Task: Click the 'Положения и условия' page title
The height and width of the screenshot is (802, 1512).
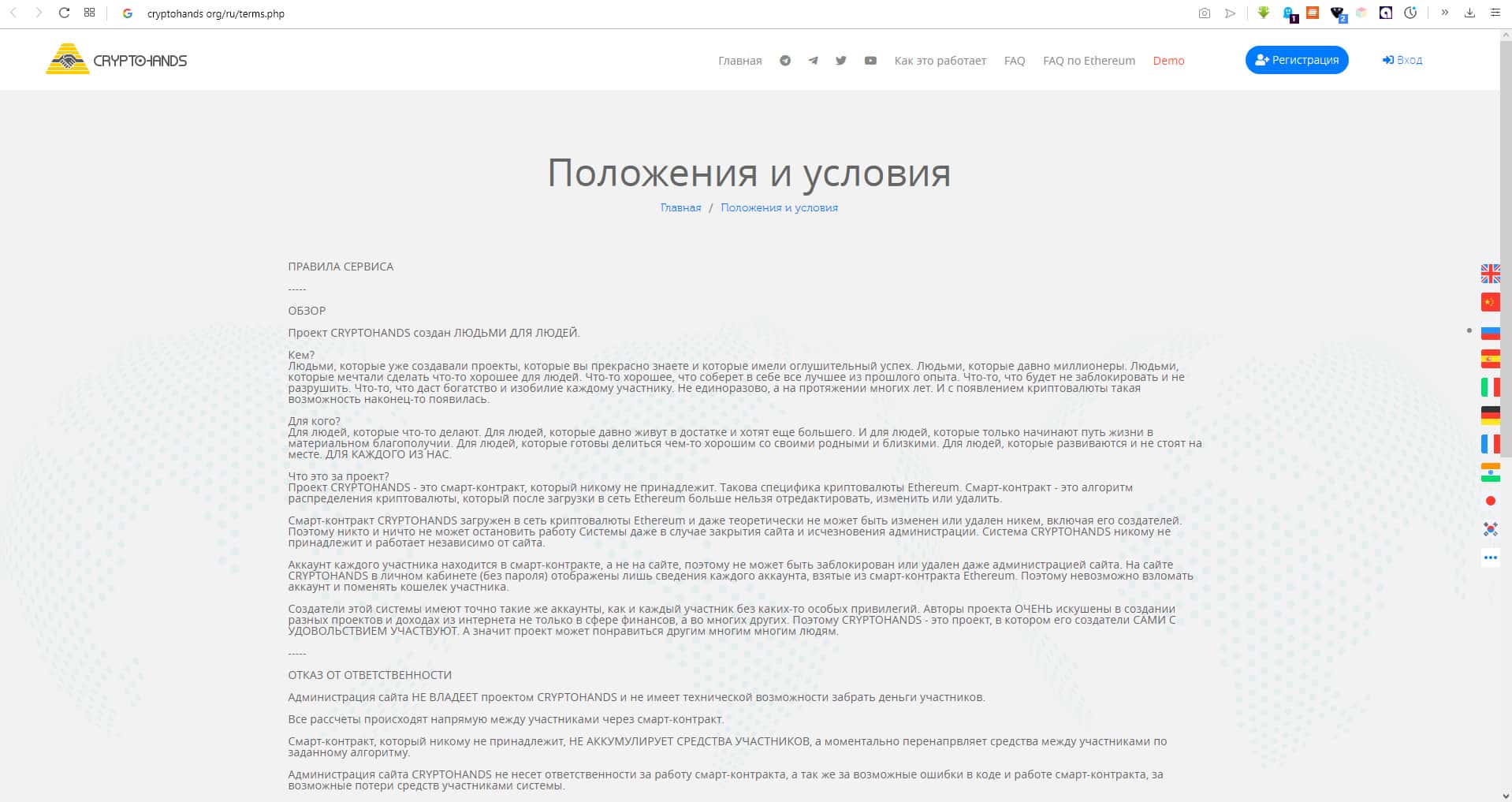Action: click(749, 173)
